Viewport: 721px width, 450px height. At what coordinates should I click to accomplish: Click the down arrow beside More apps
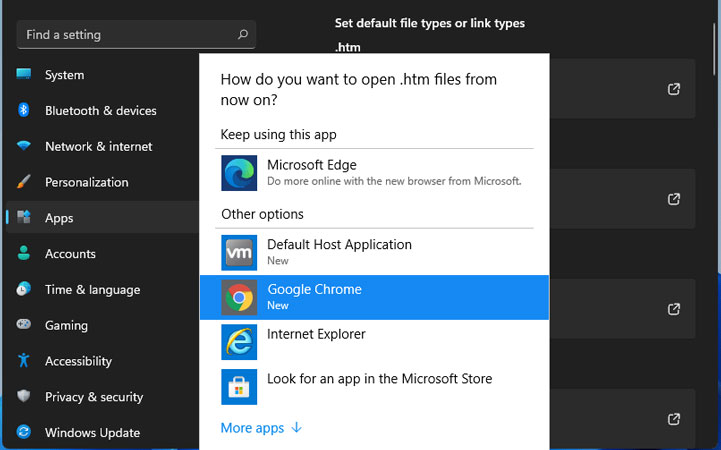(x=297, y=427)
